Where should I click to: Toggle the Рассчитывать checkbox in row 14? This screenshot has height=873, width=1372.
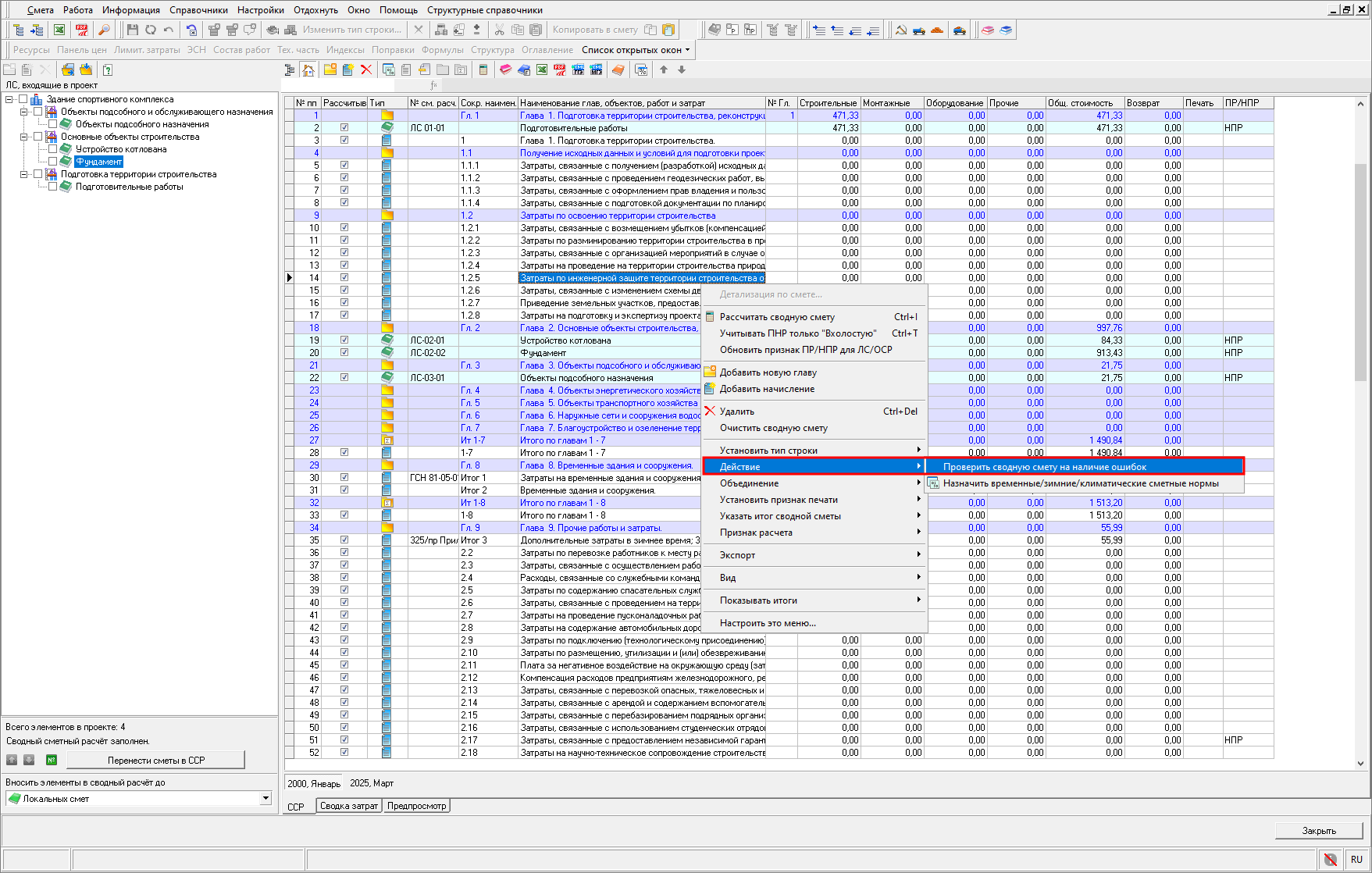coord(344,277)
